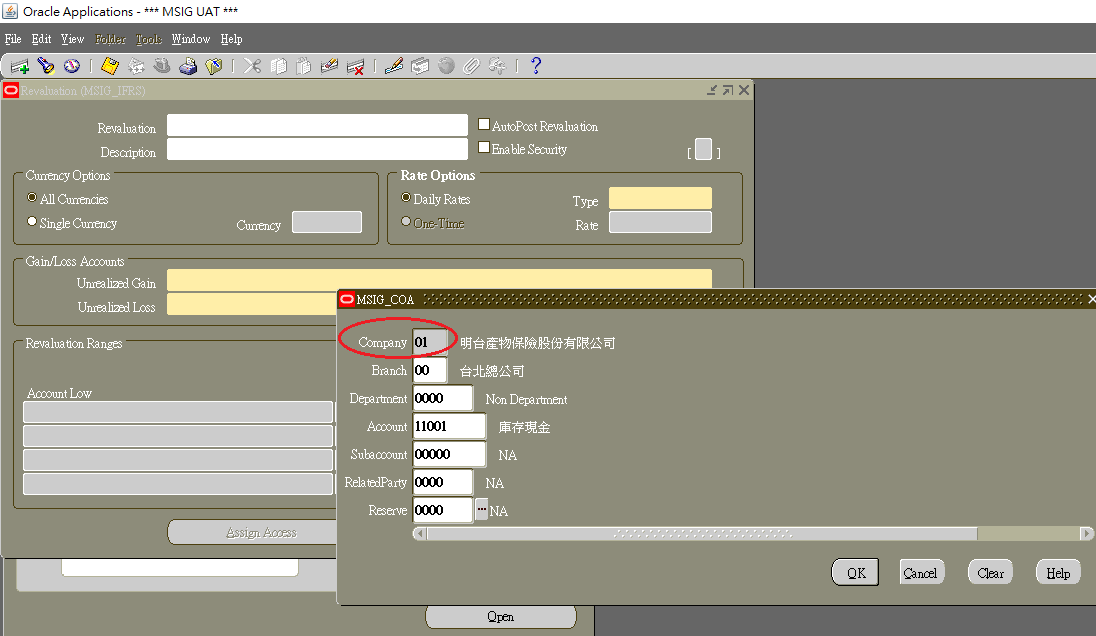Open list of values button beside Reserve
Viewport: 1096px width, 636px height.
[482, 509]
